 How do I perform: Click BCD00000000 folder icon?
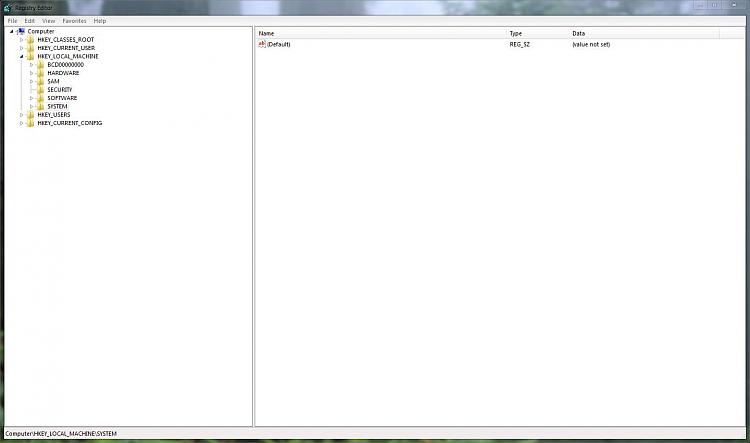pyautogui.click(x=41, y=65)
